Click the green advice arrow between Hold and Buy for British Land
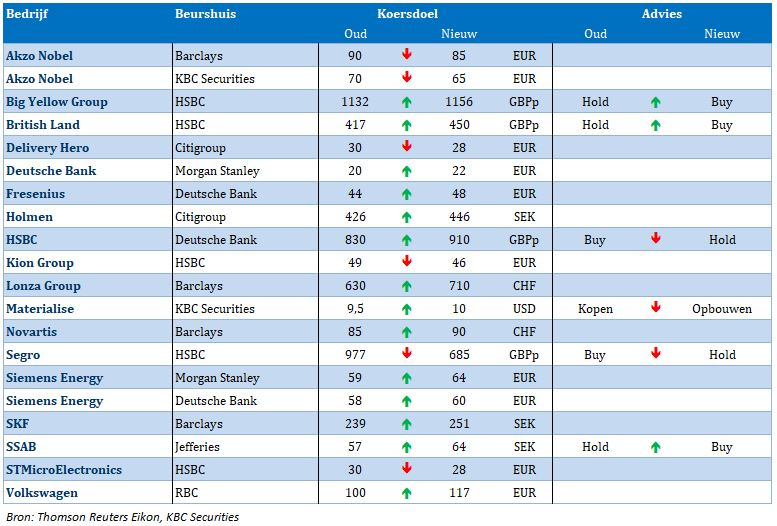The image size is (777, 526). tap(656, 125)
